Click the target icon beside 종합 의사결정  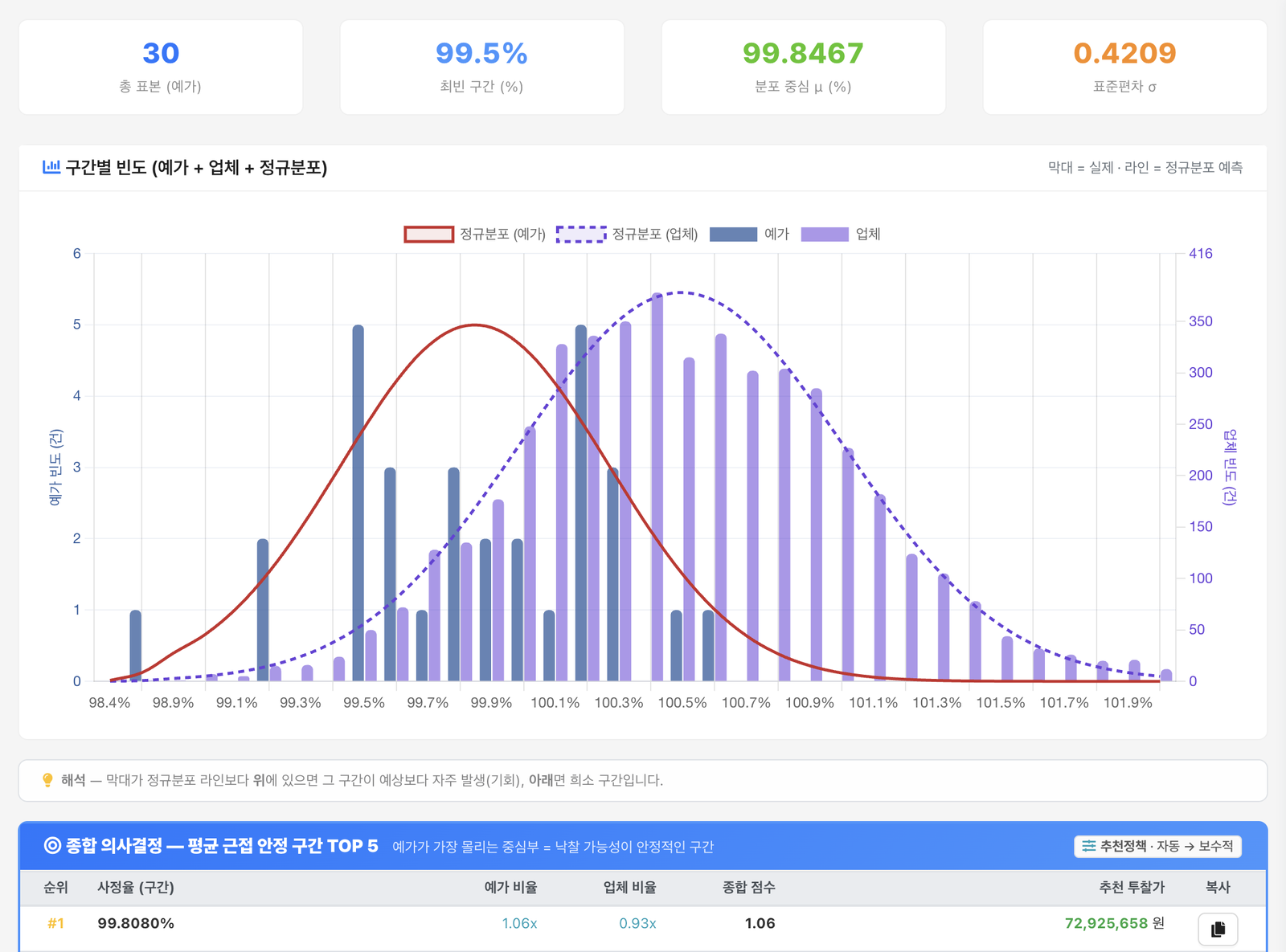click(52, 845)
